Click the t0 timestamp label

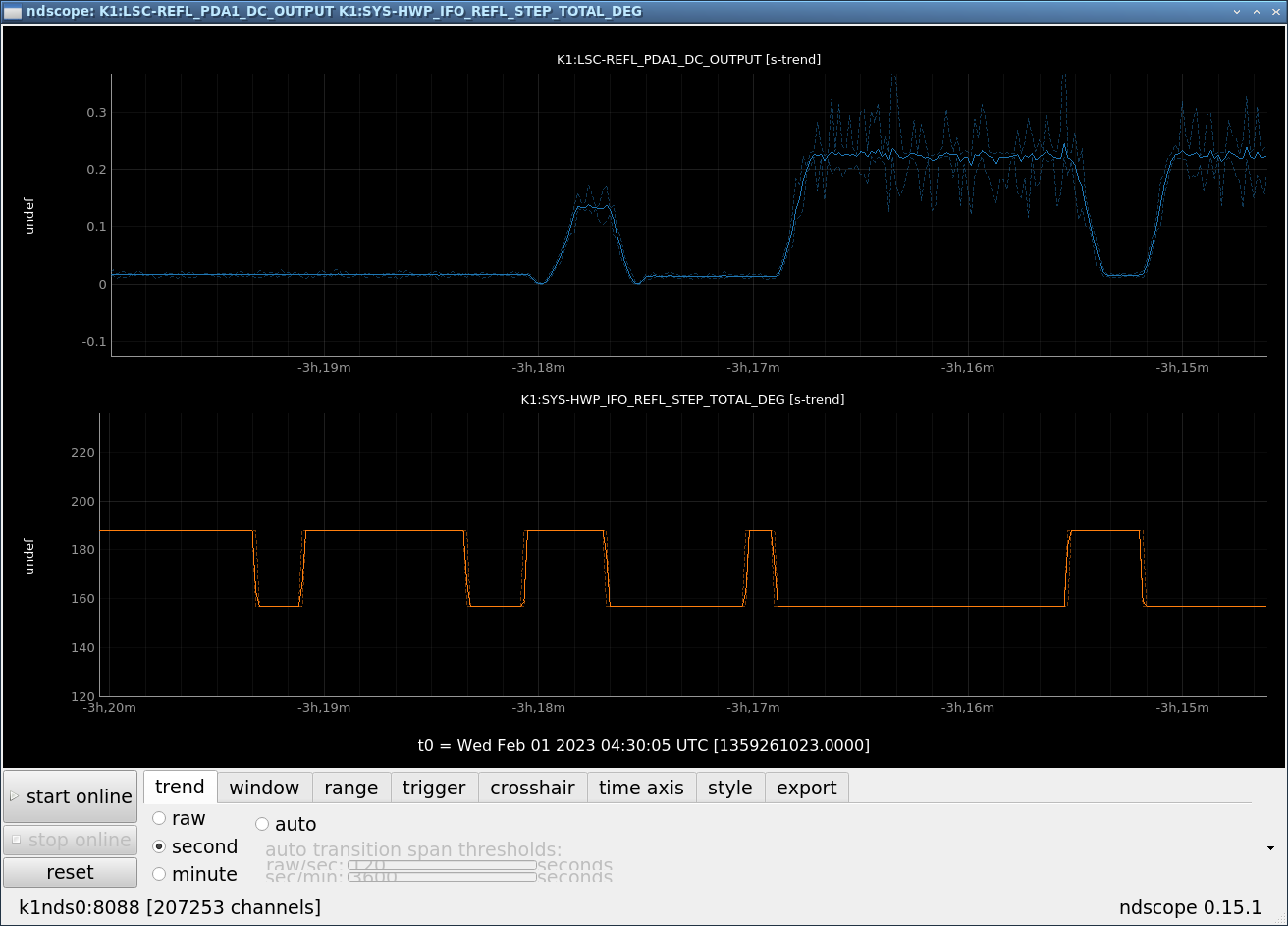[644, 745]
